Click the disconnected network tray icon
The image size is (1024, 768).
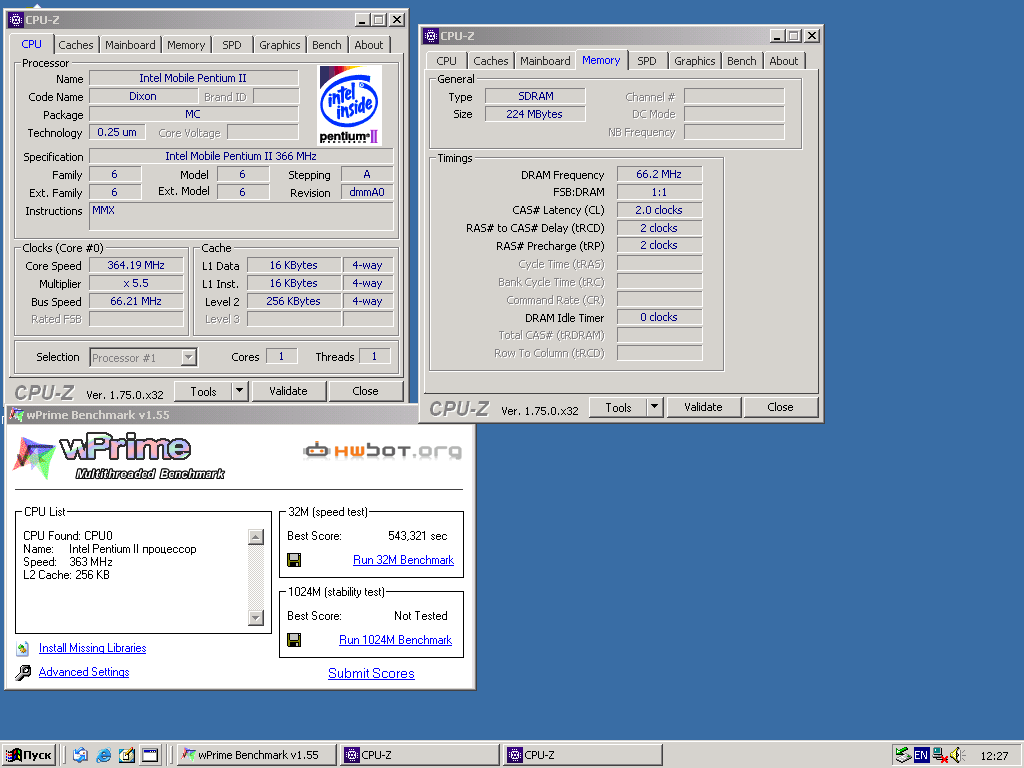point(940,755)
